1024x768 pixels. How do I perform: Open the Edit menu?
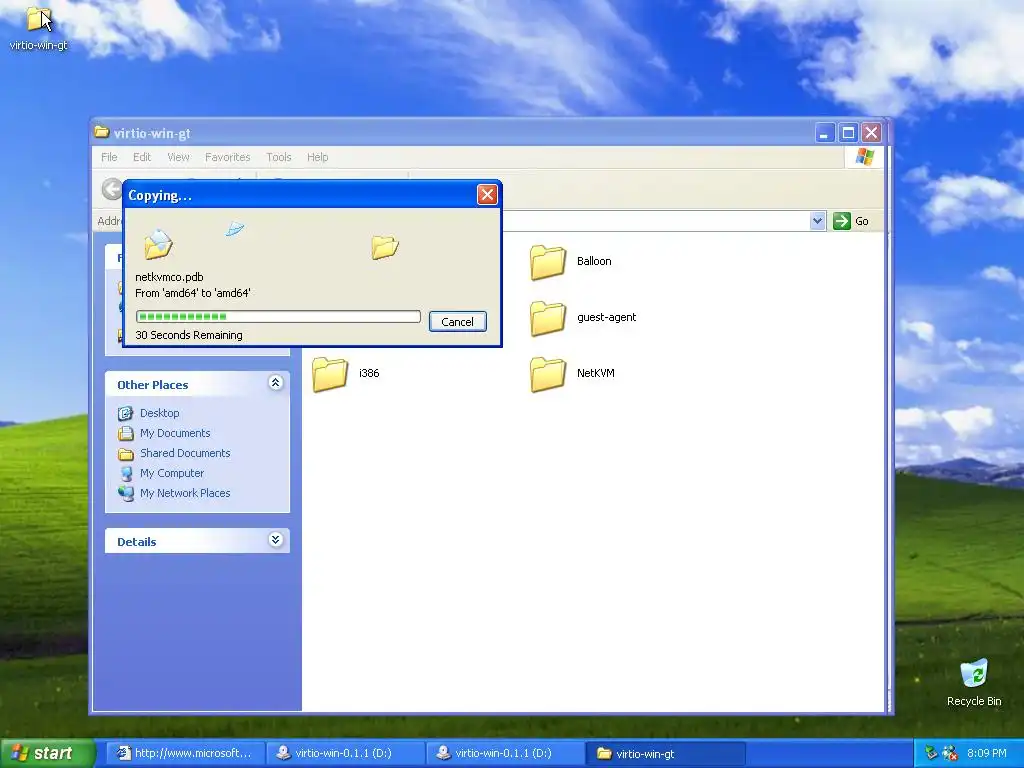coord(142,157)
